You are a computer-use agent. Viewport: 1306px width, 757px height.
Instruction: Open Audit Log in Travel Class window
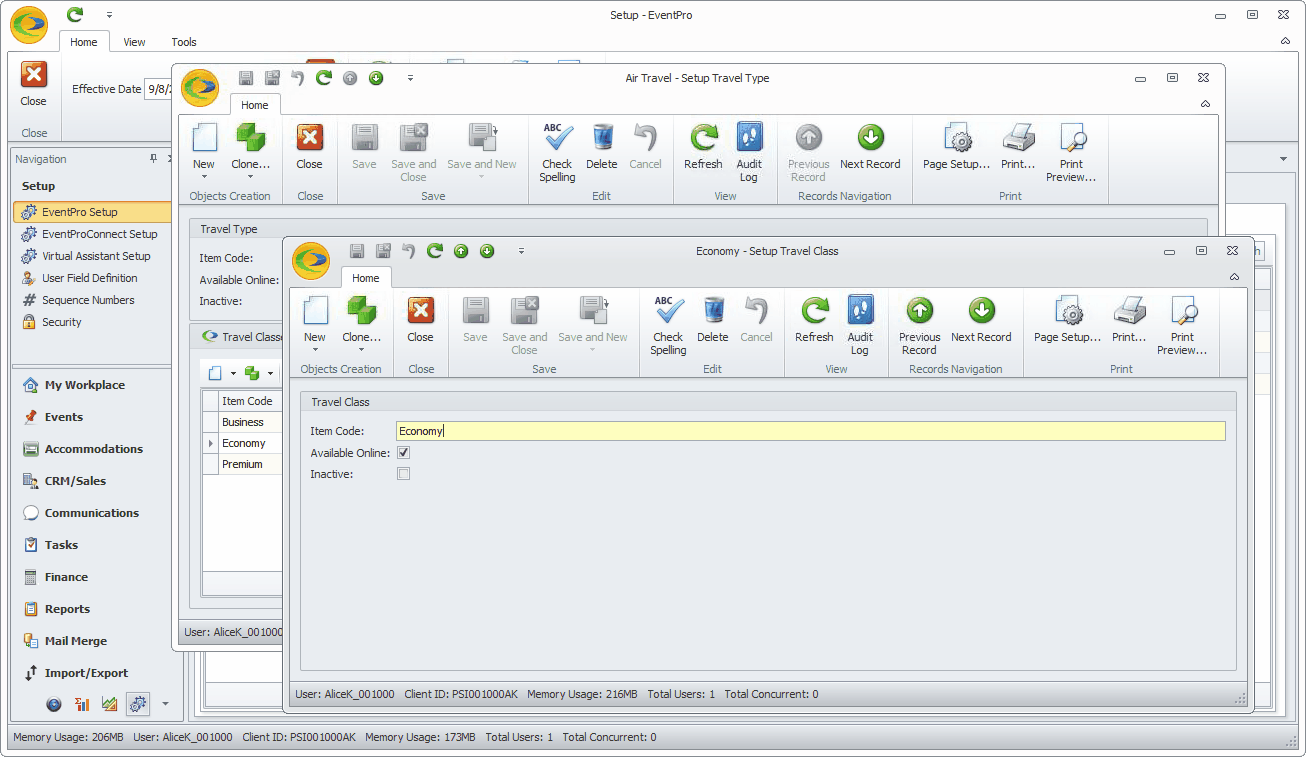(x=860, y=325)
